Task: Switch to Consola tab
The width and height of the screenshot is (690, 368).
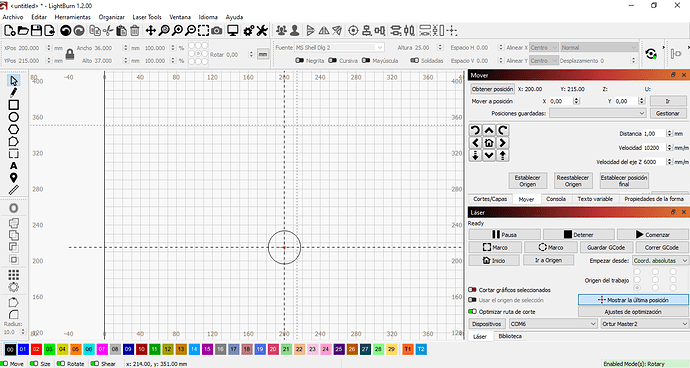Action: [556, 199]
